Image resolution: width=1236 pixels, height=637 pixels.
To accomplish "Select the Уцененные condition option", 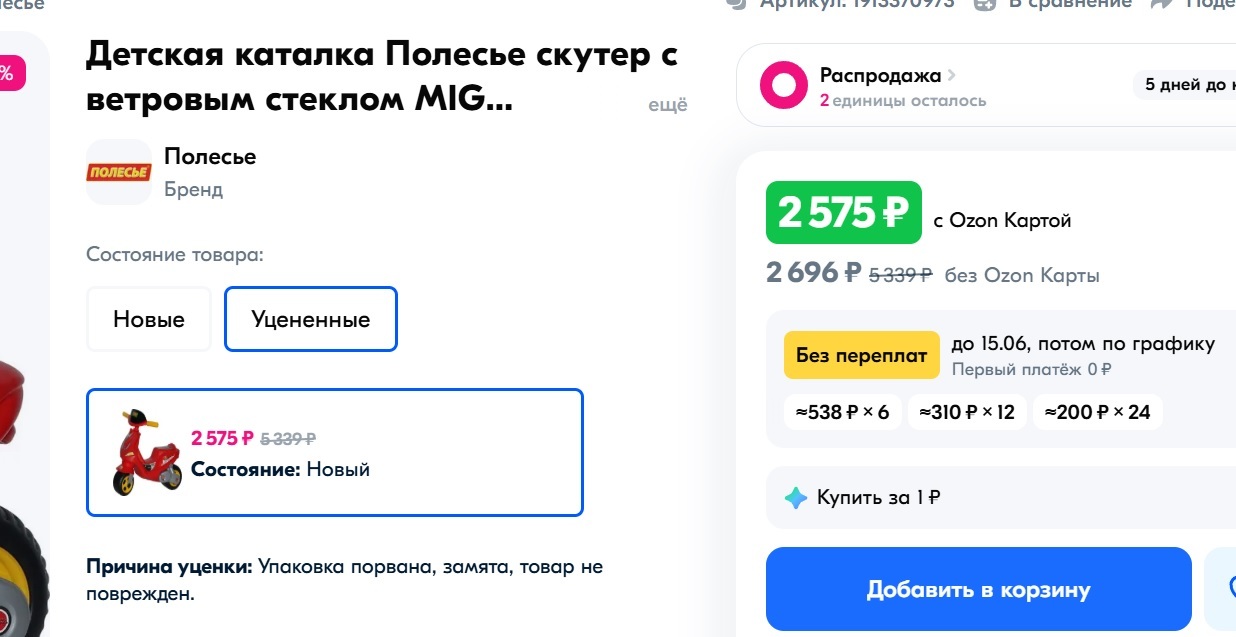I will (x=311, y=319).
